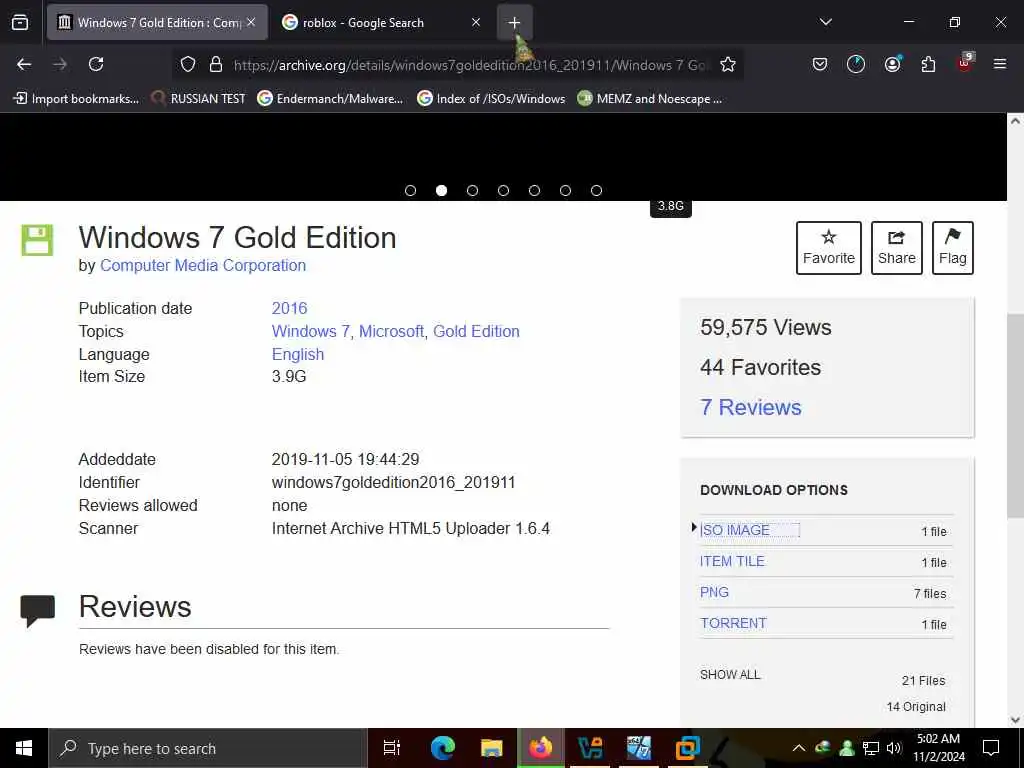Image resolution: width=1024 pixels, height=768 pixels.
Task: Select the third carousel image dot
Action: [x=472, y=191]
